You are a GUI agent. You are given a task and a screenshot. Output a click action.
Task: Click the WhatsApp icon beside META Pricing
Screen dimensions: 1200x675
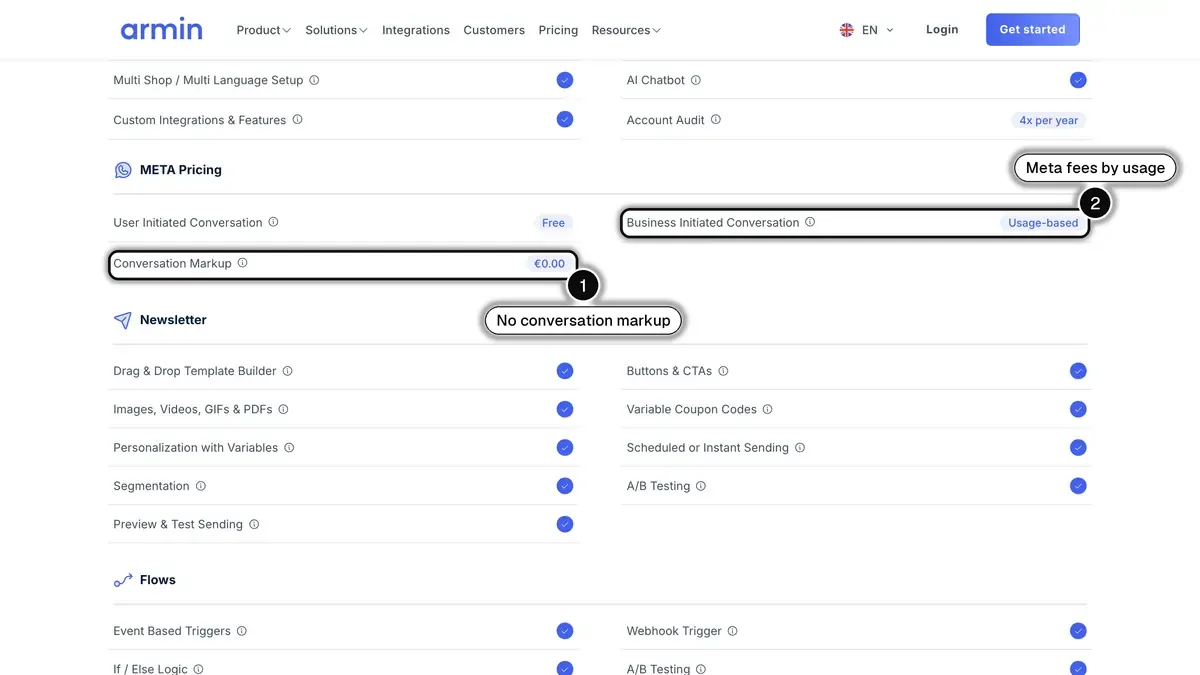tap(123, 170)
